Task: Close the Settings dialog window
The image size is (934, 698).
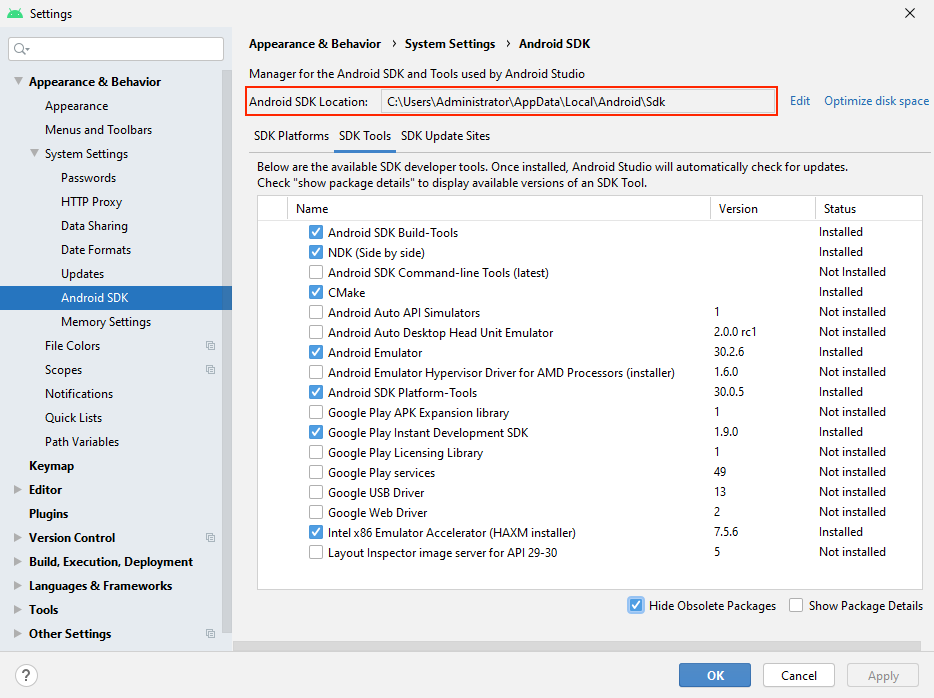Action: tap(910, 13)
